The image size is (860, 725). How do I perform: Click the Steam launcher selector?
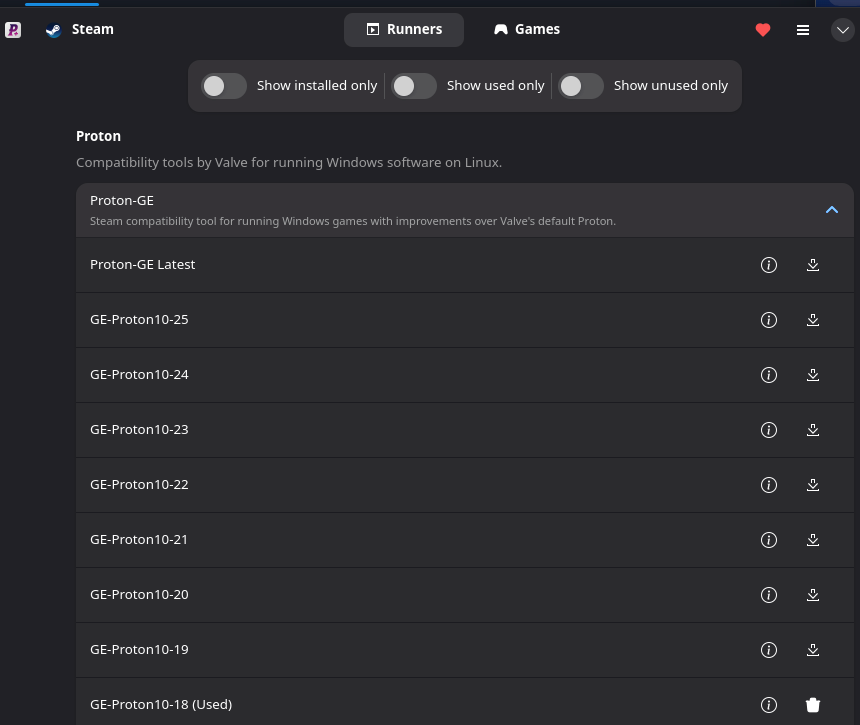80,30
